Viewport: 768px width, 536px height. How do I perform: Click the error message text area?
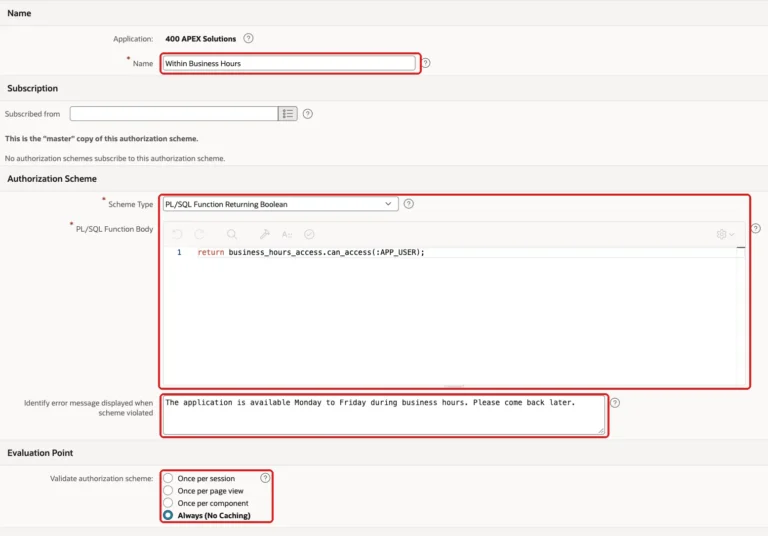pos(384,415)
